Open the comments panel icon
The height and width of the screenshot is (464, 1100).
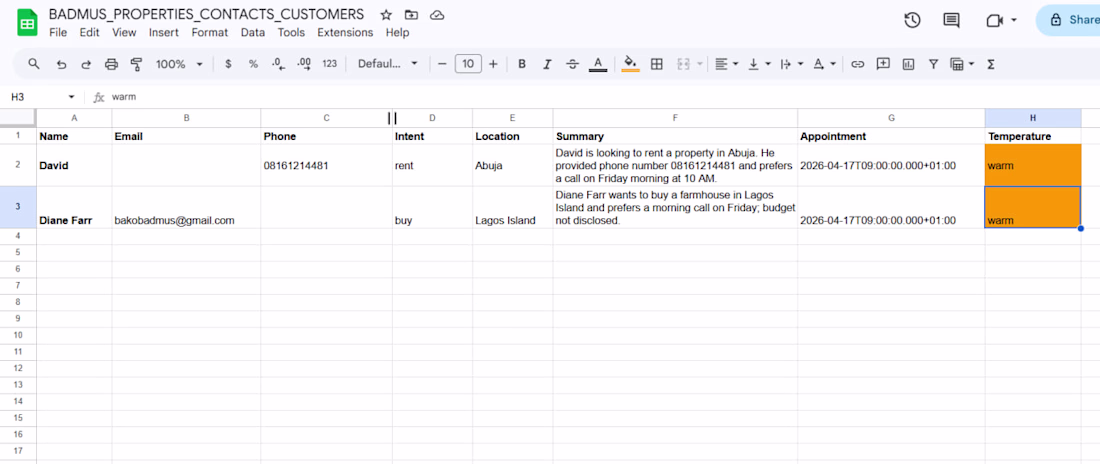[951, 20]
